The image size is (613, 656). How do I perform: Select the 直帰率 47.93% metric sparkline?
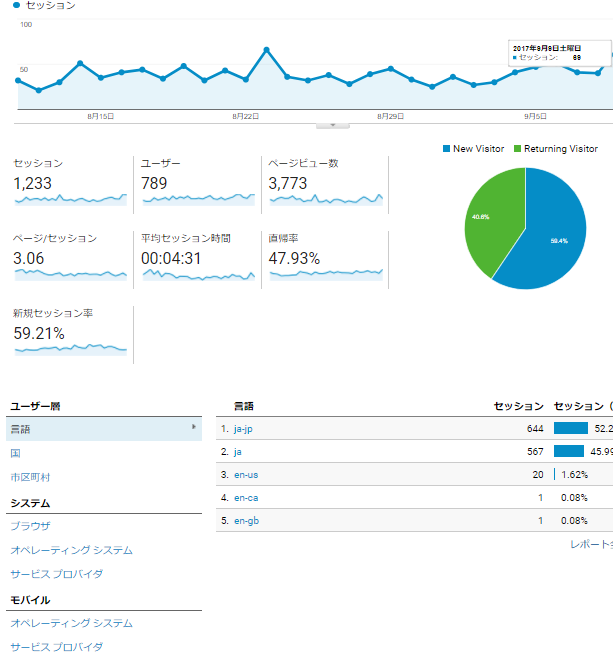click(326, 274)
